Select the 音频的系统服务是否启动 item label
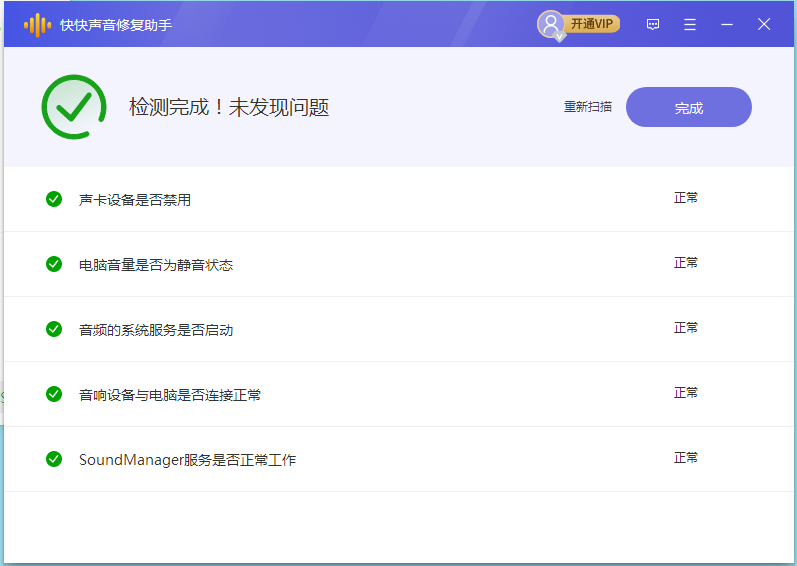The width and height of the screenshot is (797, 566). point(156,330)
